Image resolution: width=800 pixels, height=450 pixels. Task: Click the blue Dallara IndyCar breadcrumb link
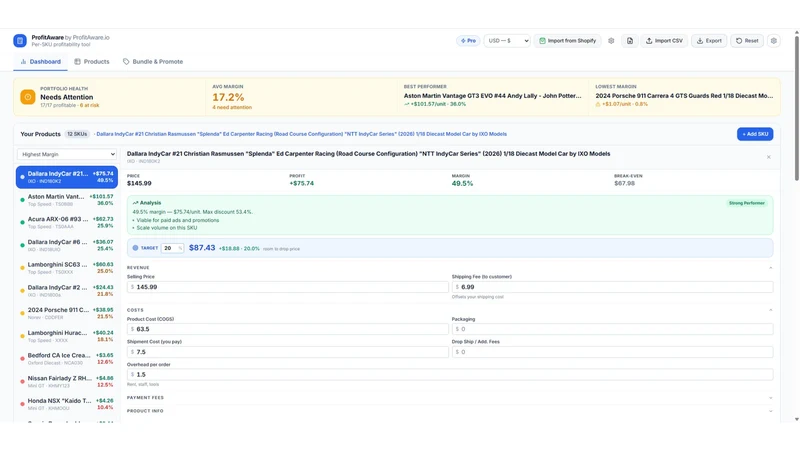(302, 134)
